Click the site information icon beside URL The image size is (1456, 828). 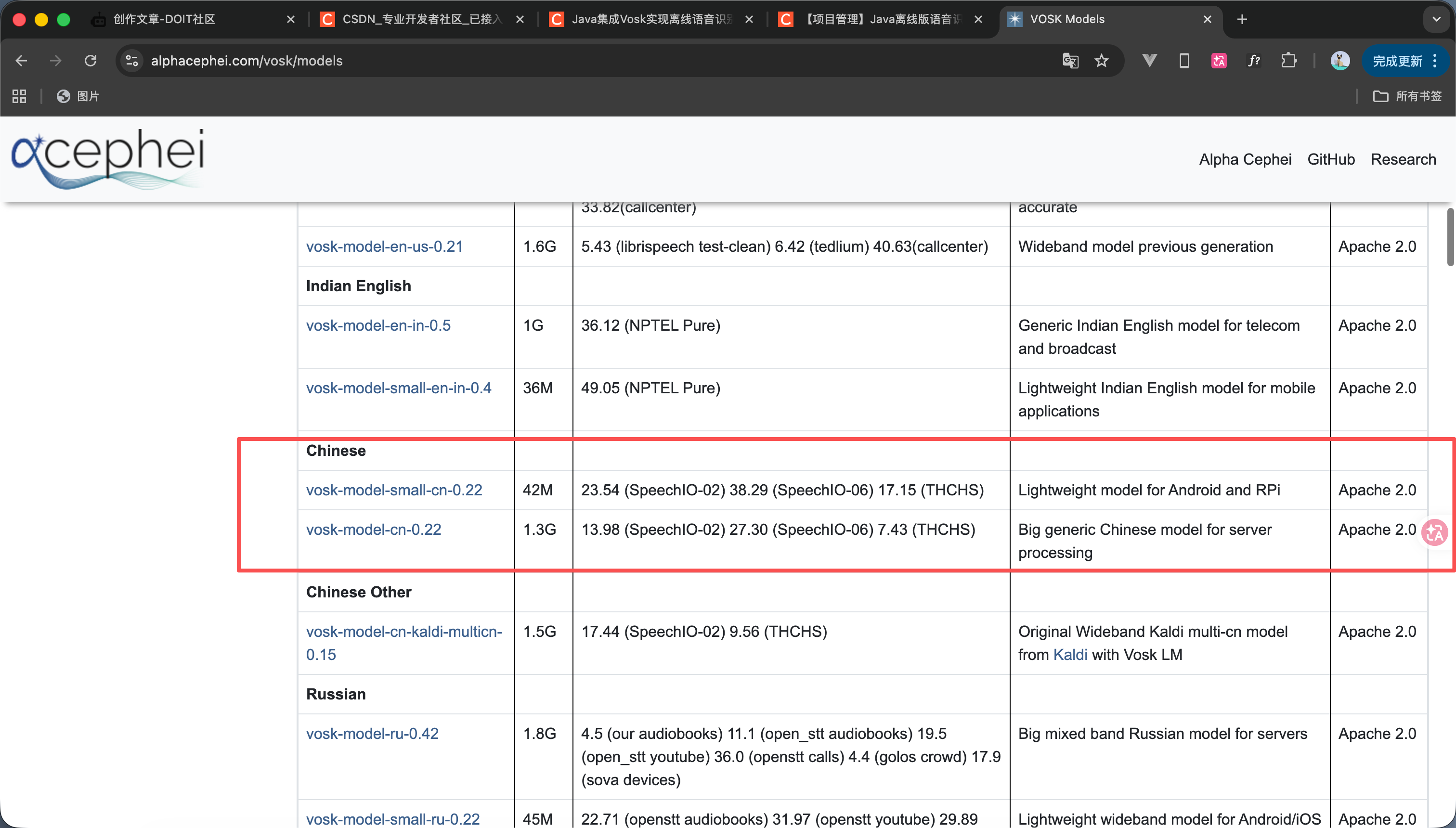(132, 61)
